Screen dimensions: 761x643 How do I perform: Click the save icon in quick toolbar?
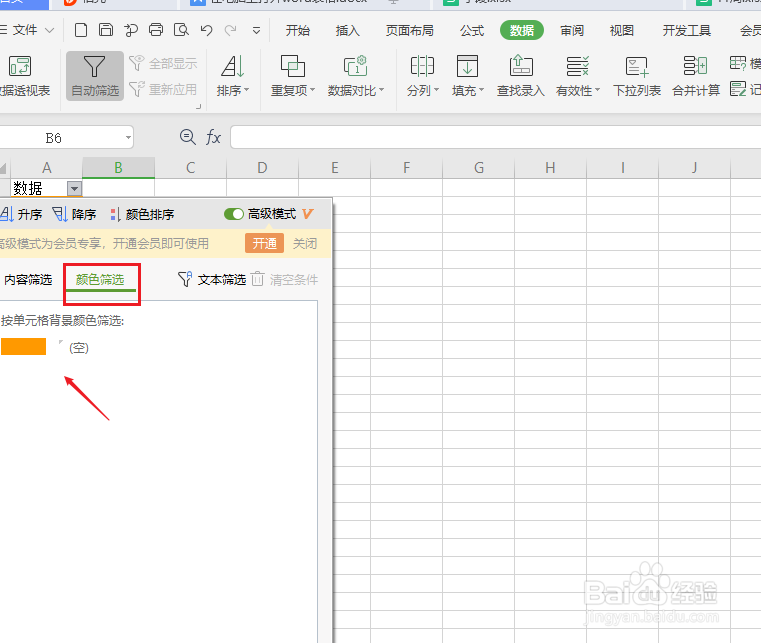pyautogui.click(x=106, y=30)
